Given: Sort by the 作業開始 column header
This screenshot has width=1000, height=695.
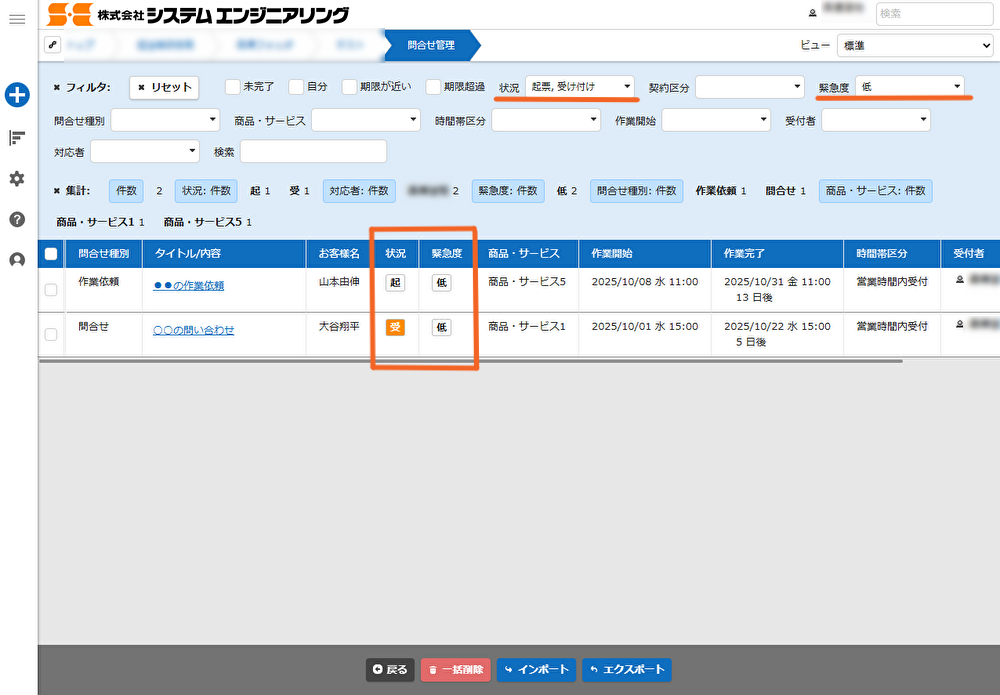Looking at the screenshot, I should 612,254.
